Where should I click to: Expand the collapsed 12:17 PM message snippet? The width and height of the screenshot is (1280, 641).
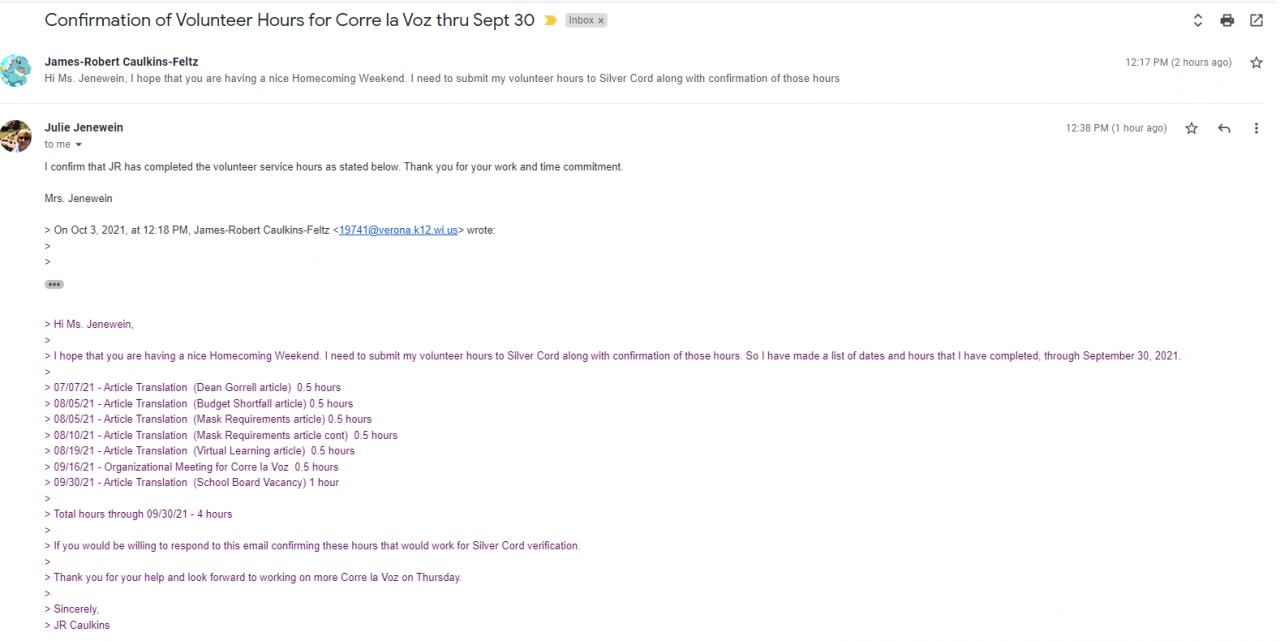[442, 78]
